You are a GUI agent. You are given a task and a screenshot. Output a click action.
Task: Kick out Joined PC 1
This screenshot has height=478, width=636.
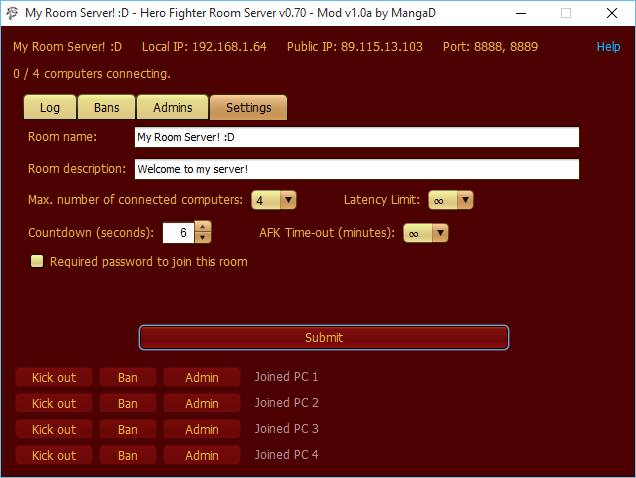coord(54,377)
